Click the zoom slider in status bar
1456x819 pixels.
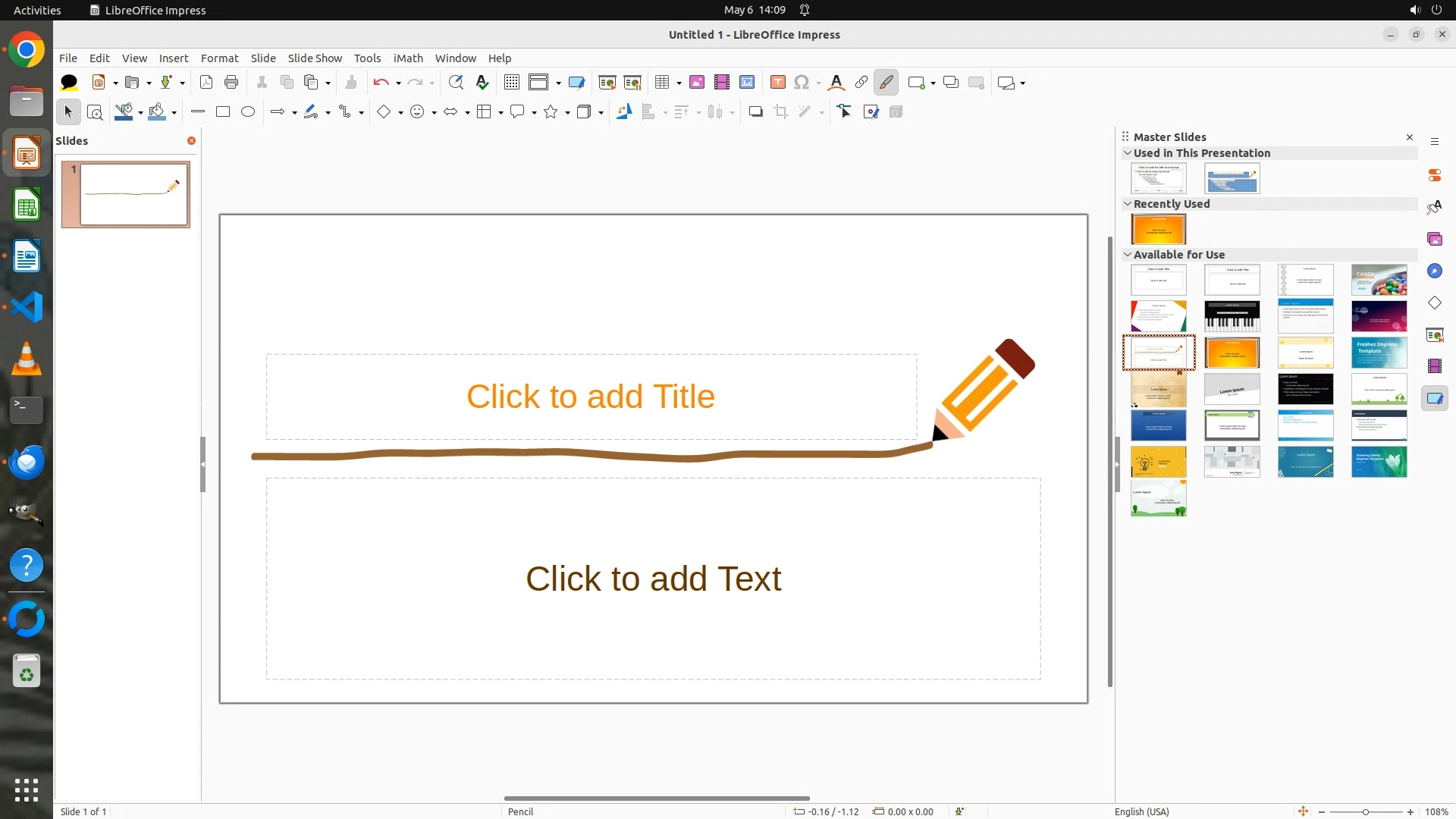tap(1365, 812)
